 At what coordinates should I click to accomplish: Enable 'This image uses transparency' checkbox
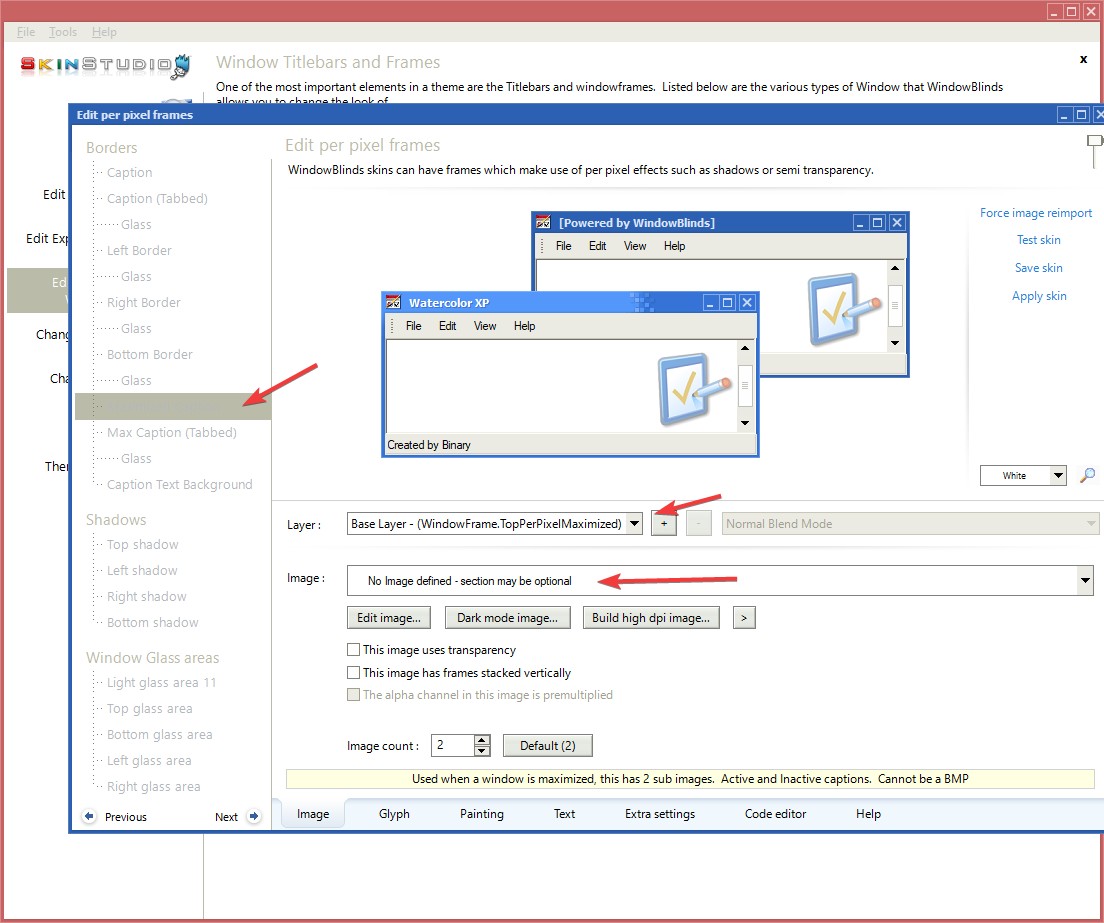coord(353,650)
